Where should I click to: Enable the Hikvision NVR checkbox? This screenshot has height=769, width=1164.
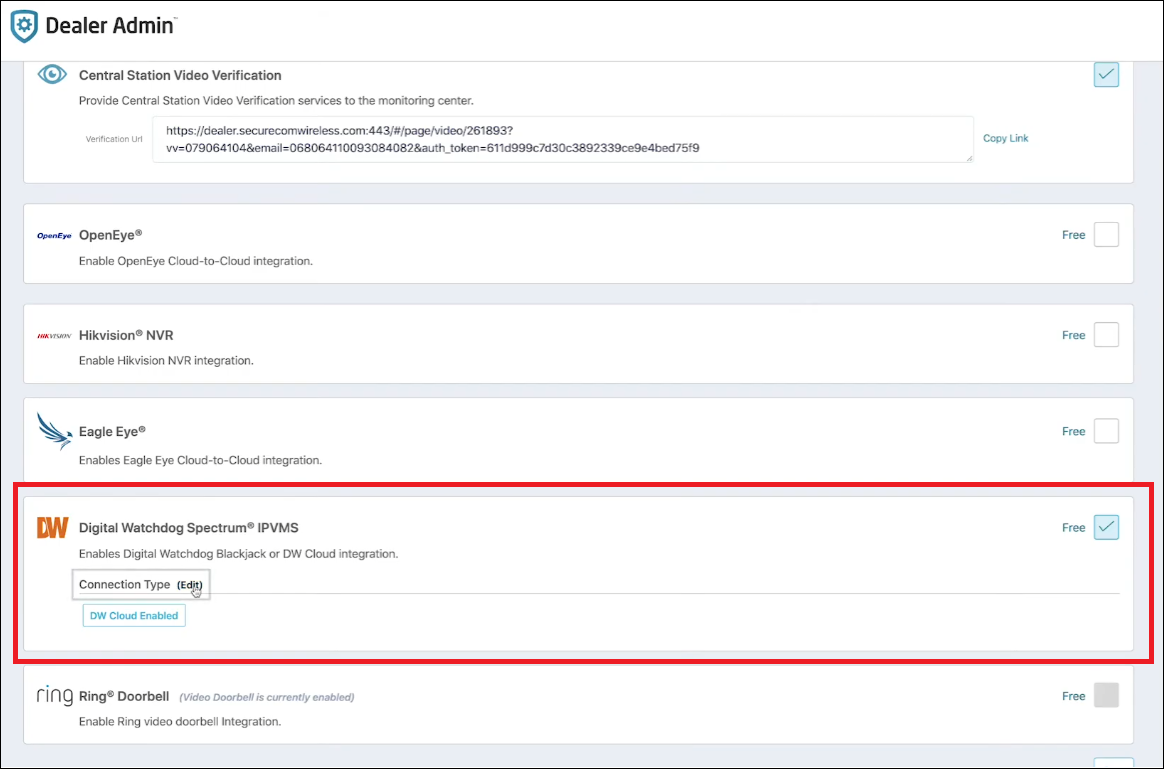(1106, 335)
